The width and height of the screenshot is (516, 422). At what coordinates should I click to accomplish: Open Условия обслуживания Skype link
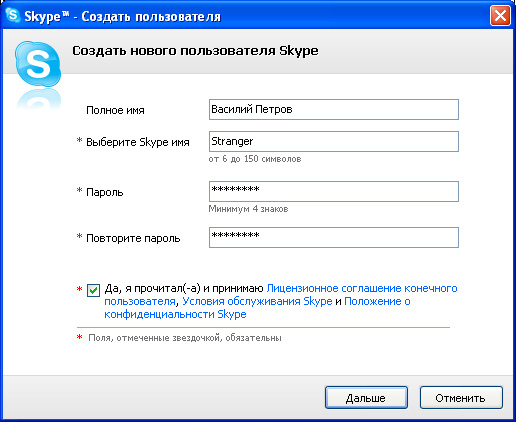point(257,301)
